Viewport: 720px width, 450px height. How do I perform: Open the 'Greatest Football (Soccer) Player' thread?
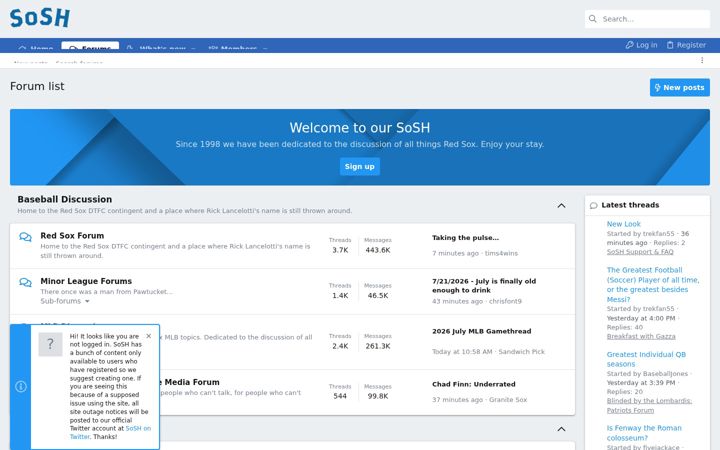pos(653,285)
